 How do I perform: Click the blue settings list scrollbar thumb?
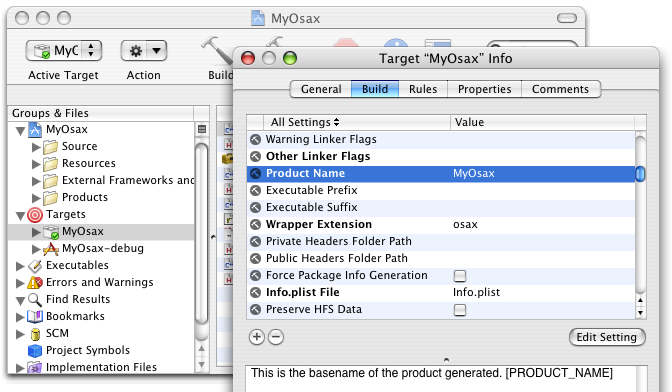click(x=640, y=174)
